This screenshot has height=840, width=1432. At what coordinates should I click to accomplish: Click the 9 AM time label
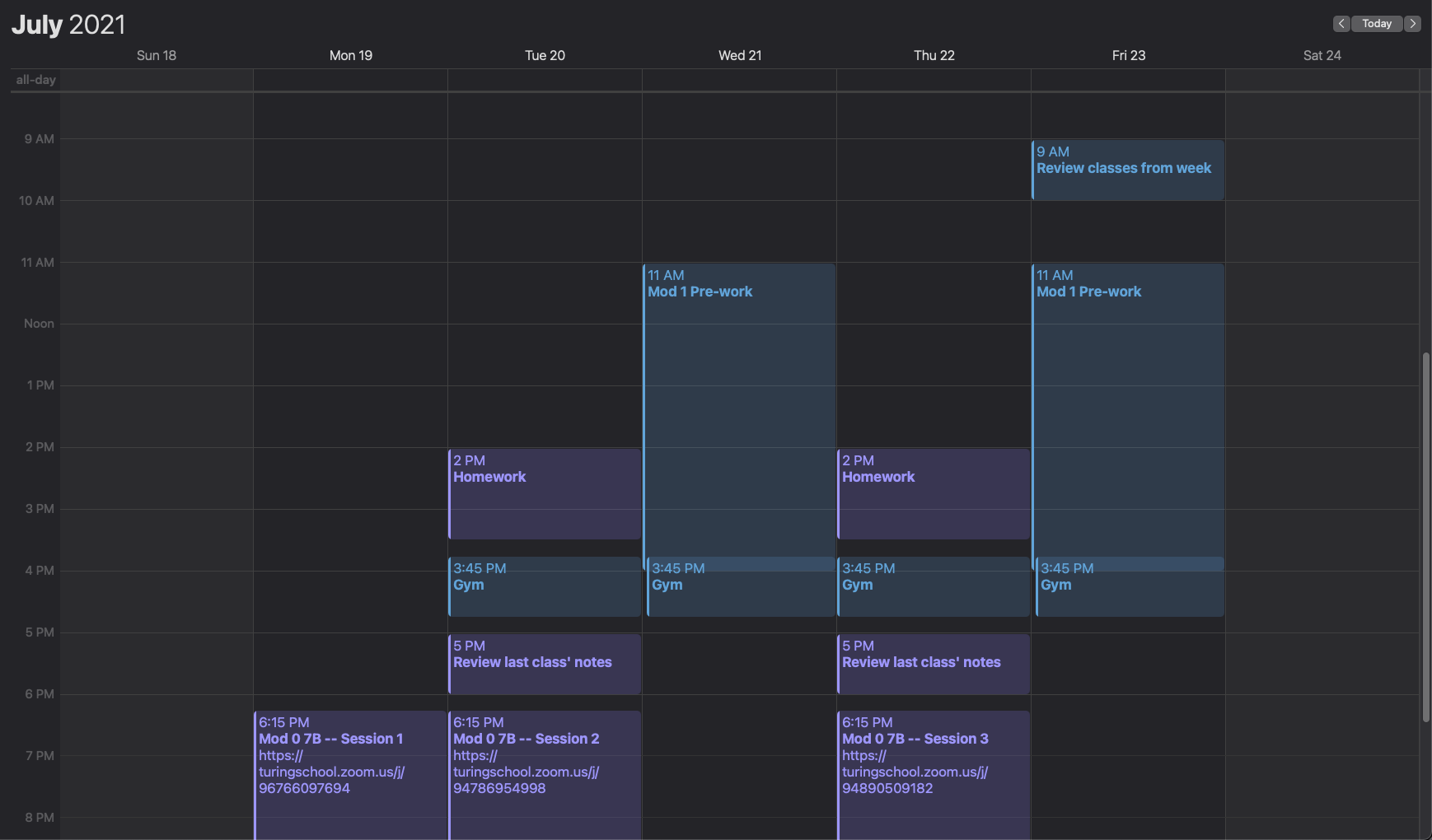tap(39, 139)
